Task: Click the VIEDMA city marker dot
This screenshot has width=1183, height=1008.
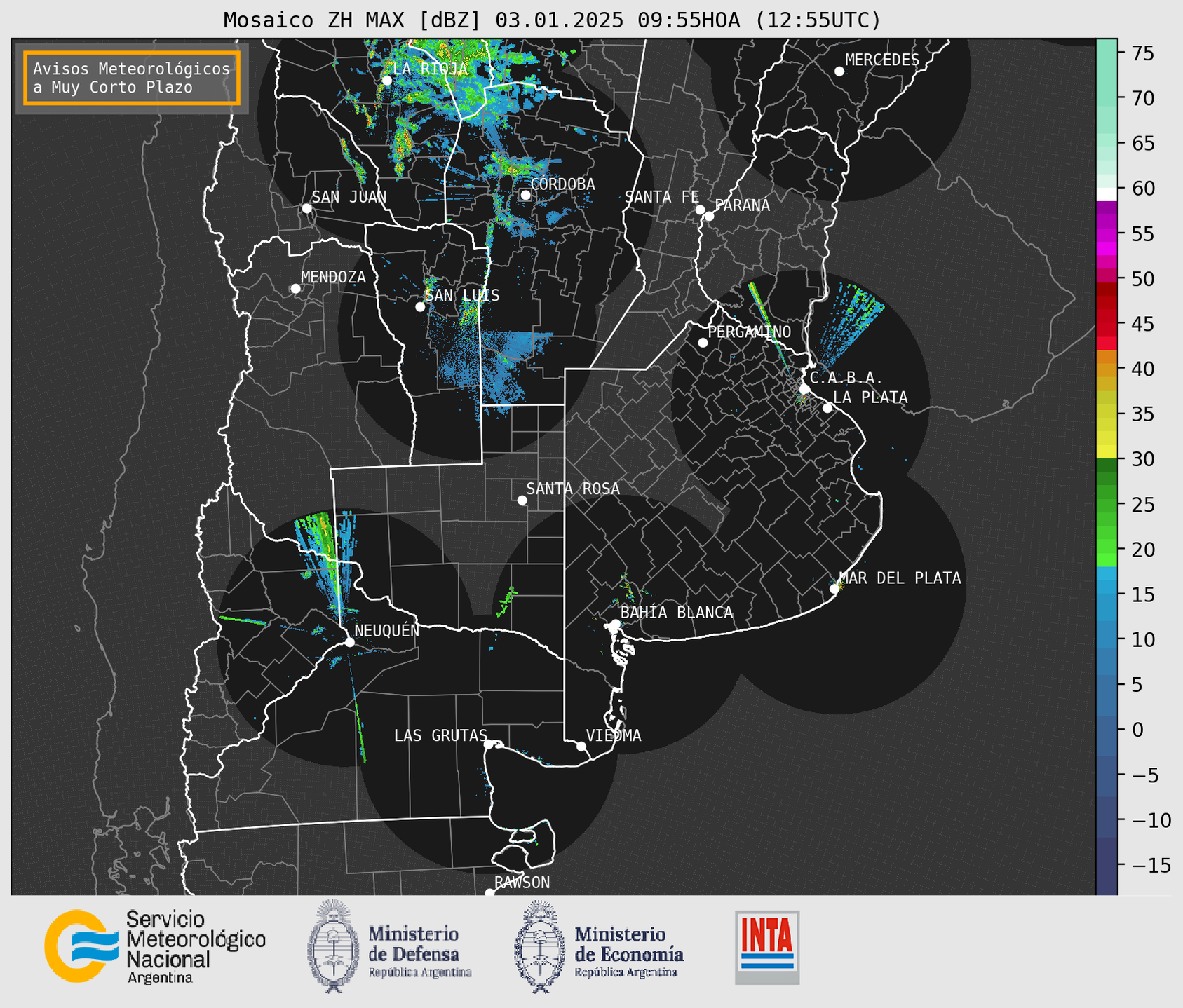Action: pyautogui.click(x=581, y=746)
